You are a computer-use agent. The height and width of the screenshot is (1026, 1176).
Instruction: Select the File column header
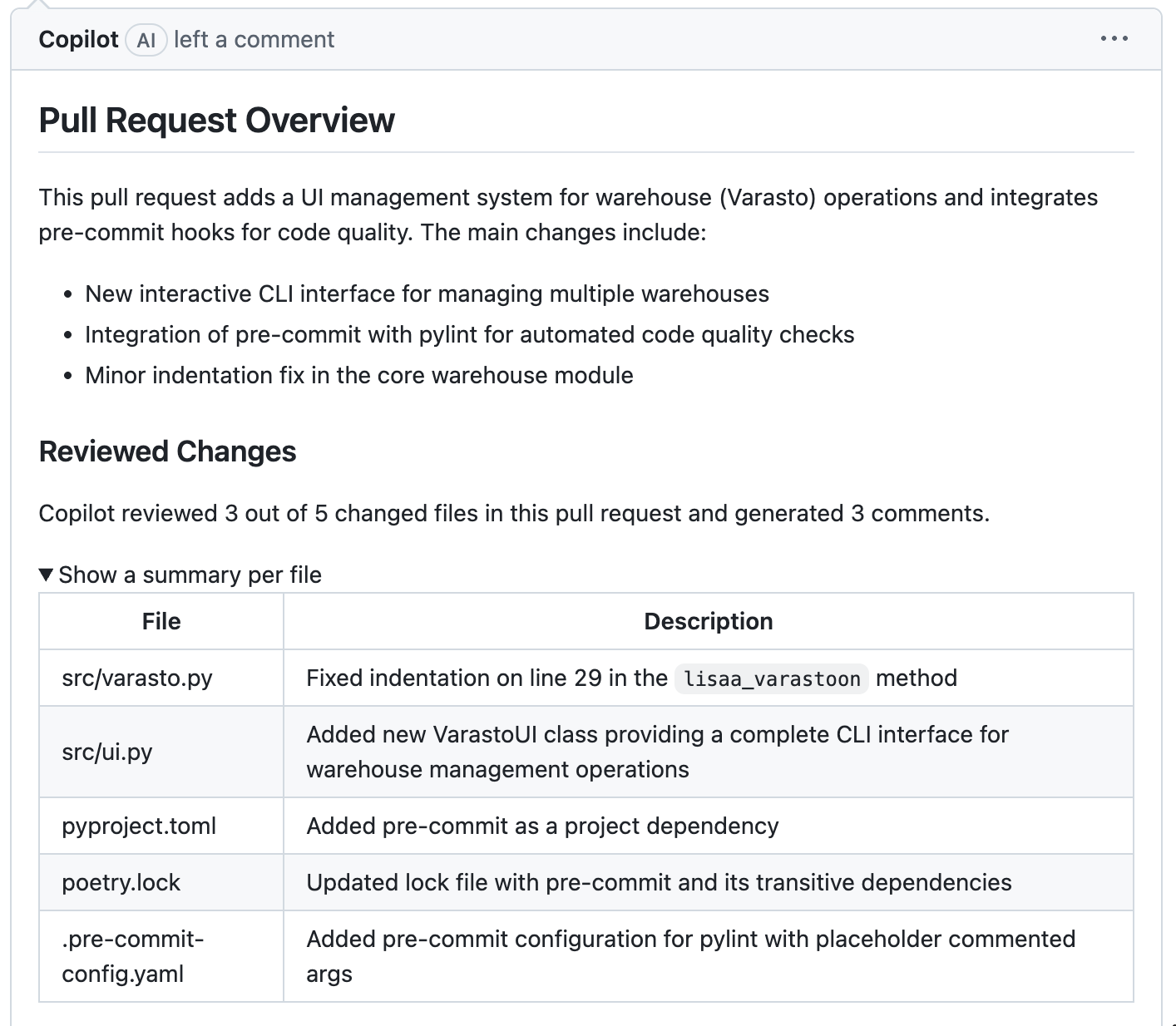pos(161,621)
